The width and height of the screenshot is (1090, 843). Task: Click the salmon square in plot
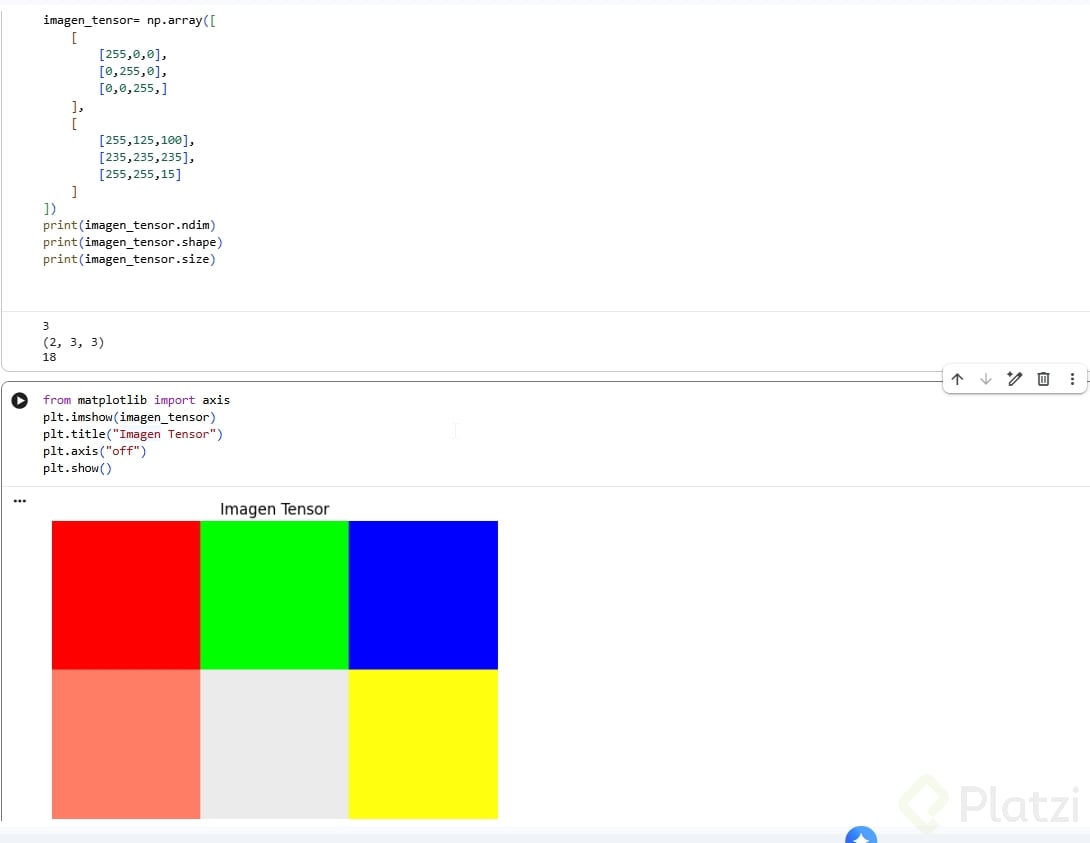126,744
